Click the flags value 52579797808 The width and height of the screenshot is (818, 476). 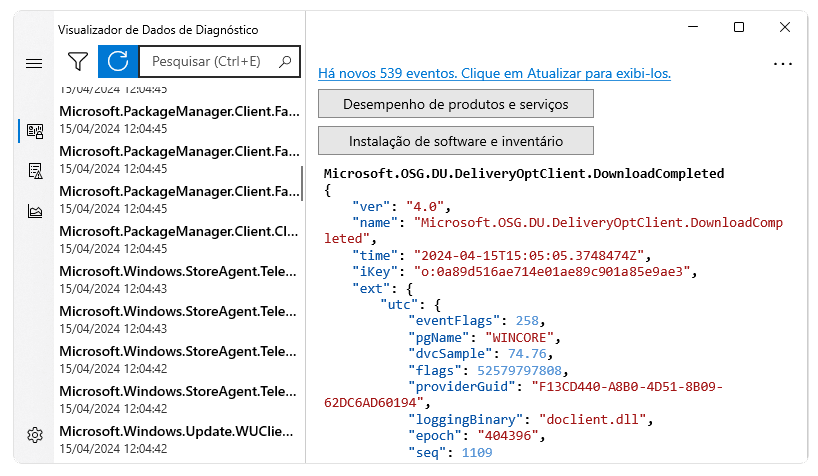click(519, 371)
